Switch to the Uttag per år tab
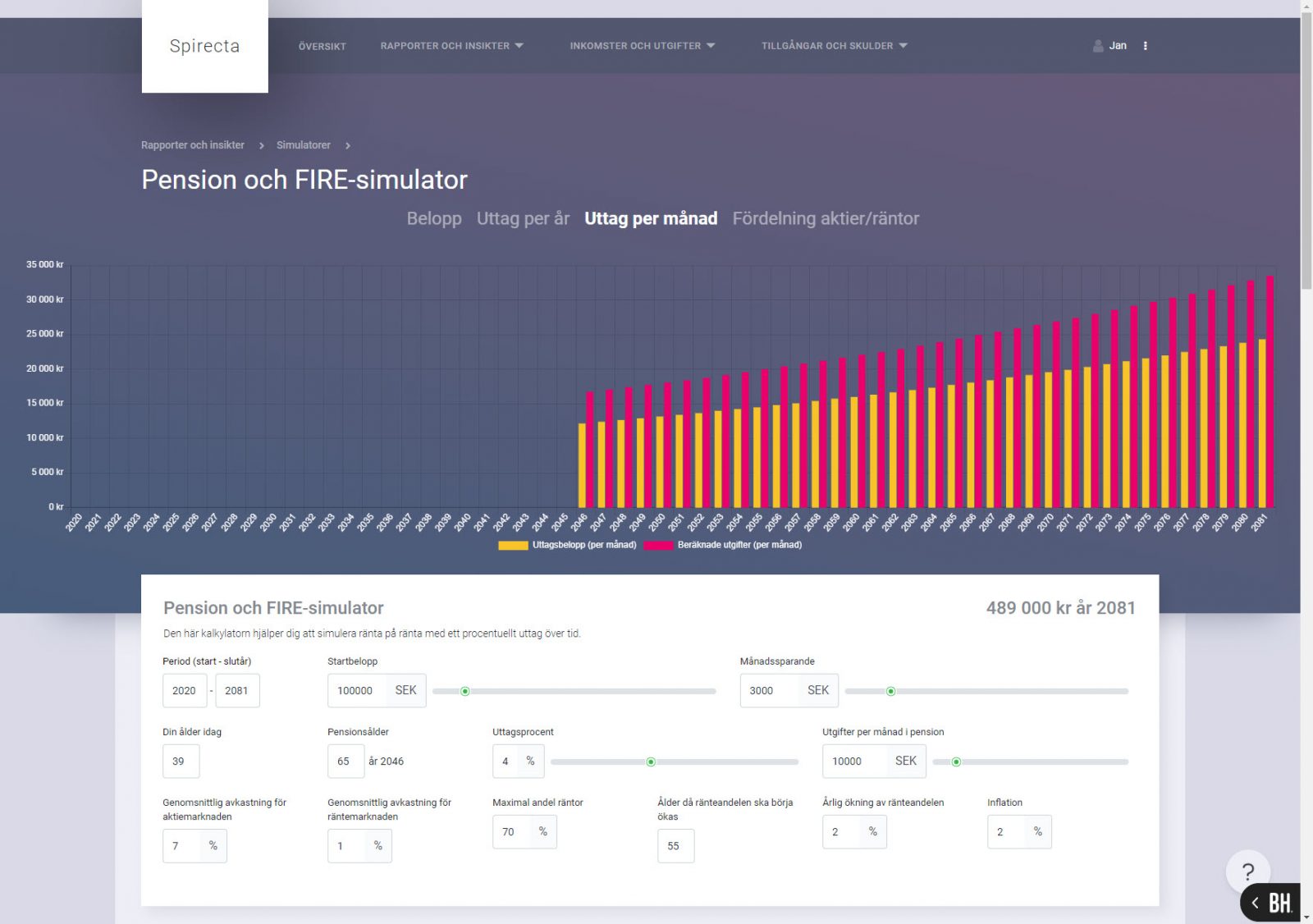 point(523,218)
